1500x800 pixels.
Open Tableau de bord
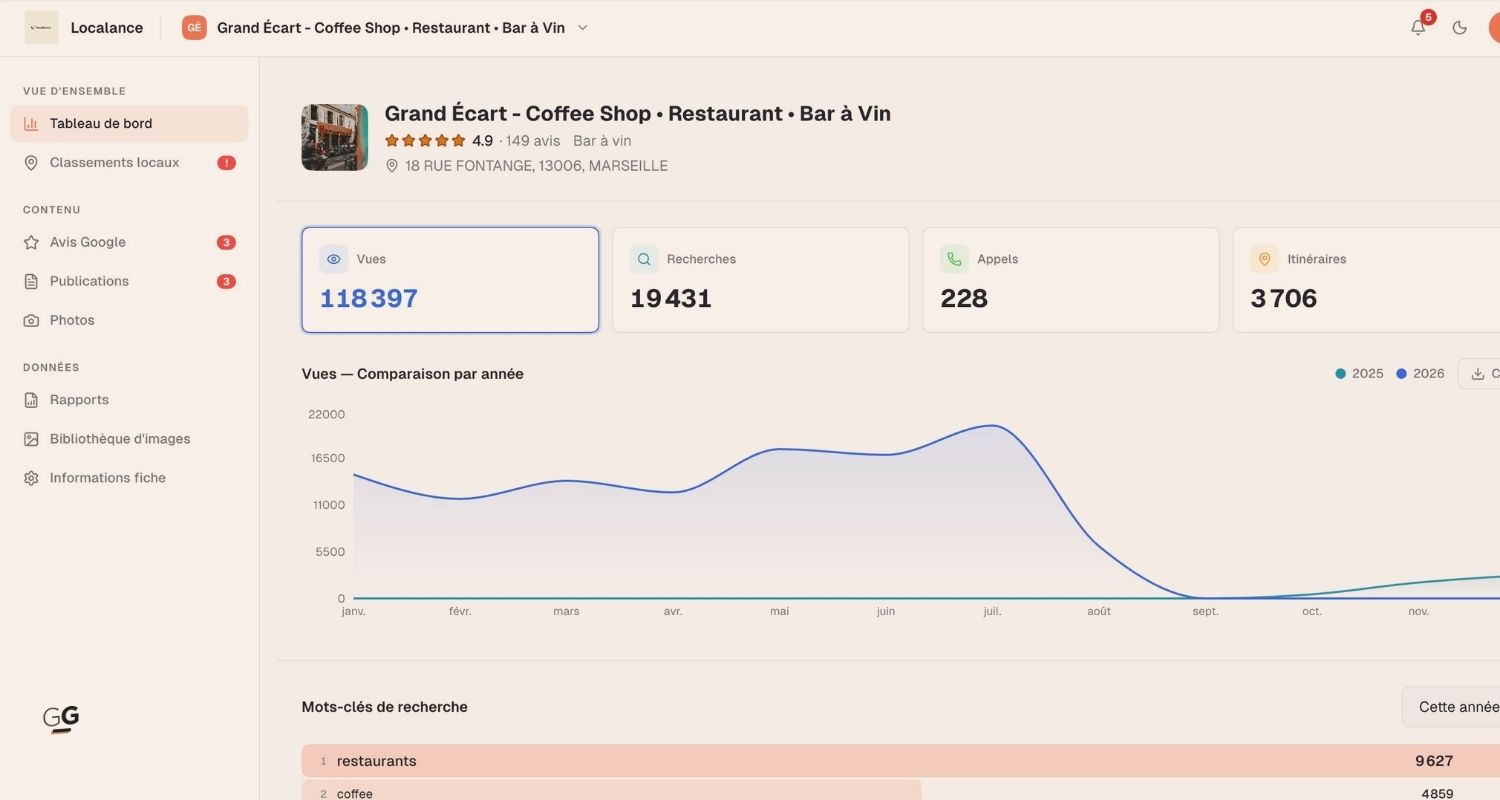[x=129, y=124]
